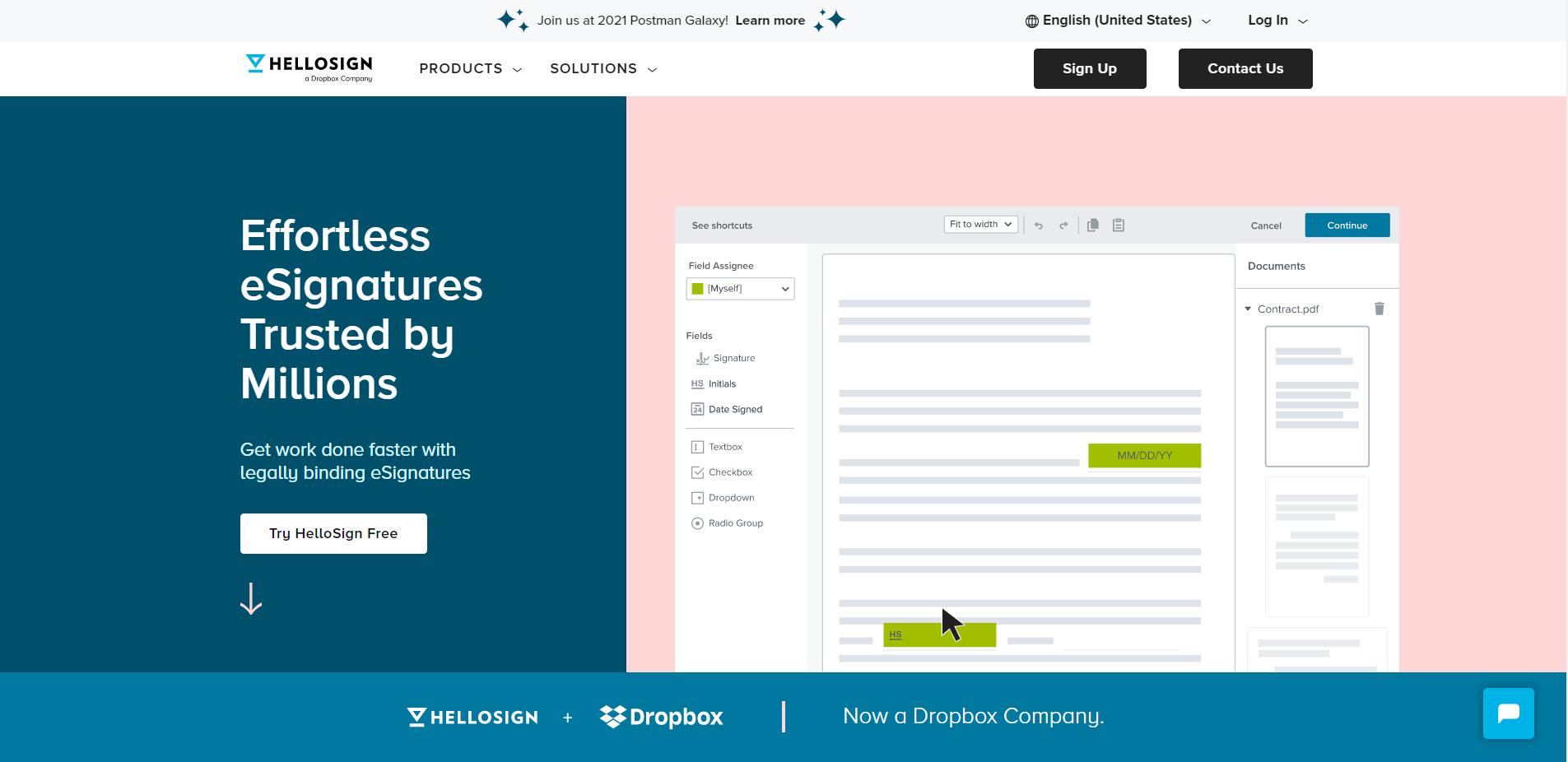Expand the Log In dropdown
The height and width of the screenshot is (762, 1568).
1277,21
